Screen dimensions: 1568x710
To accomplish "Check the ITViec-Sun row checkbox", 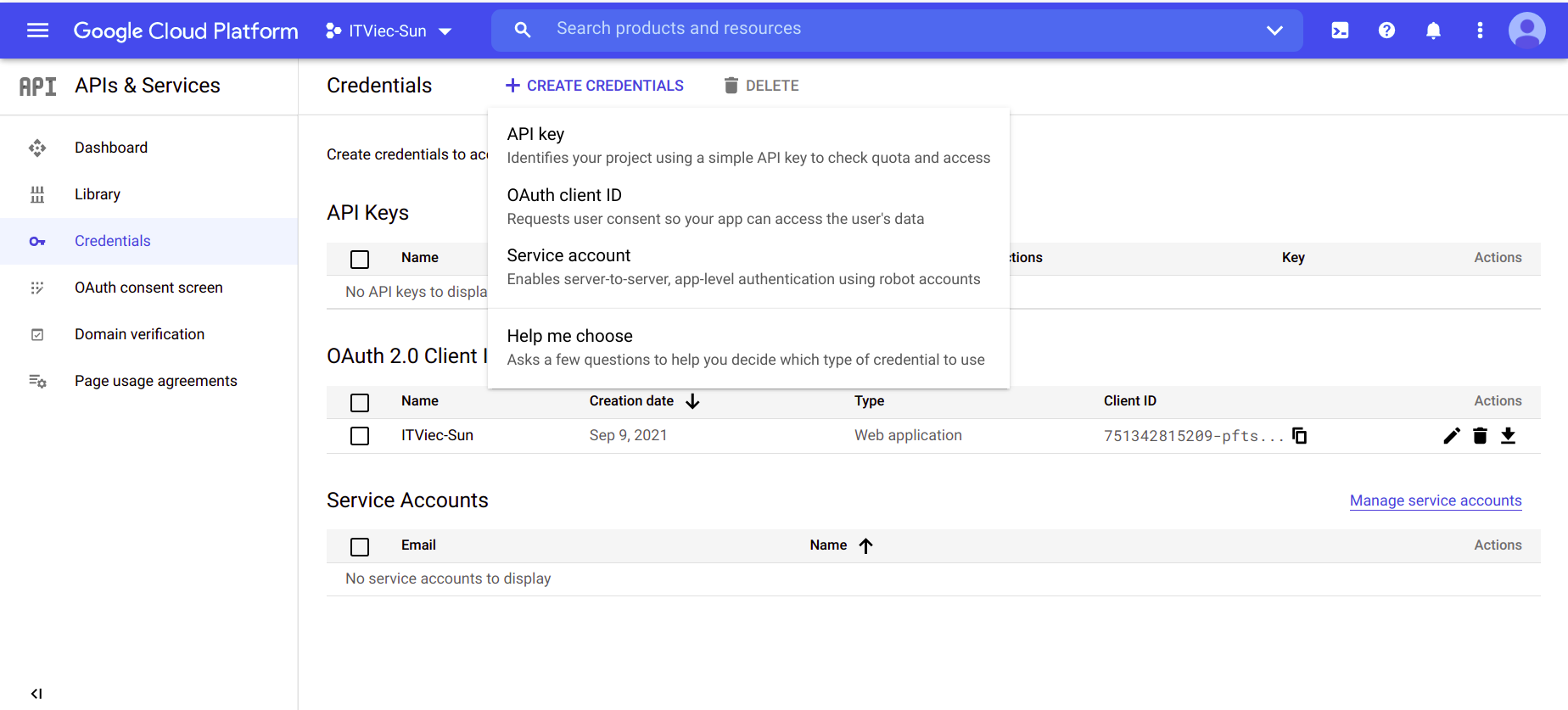I will pos(360,436).
